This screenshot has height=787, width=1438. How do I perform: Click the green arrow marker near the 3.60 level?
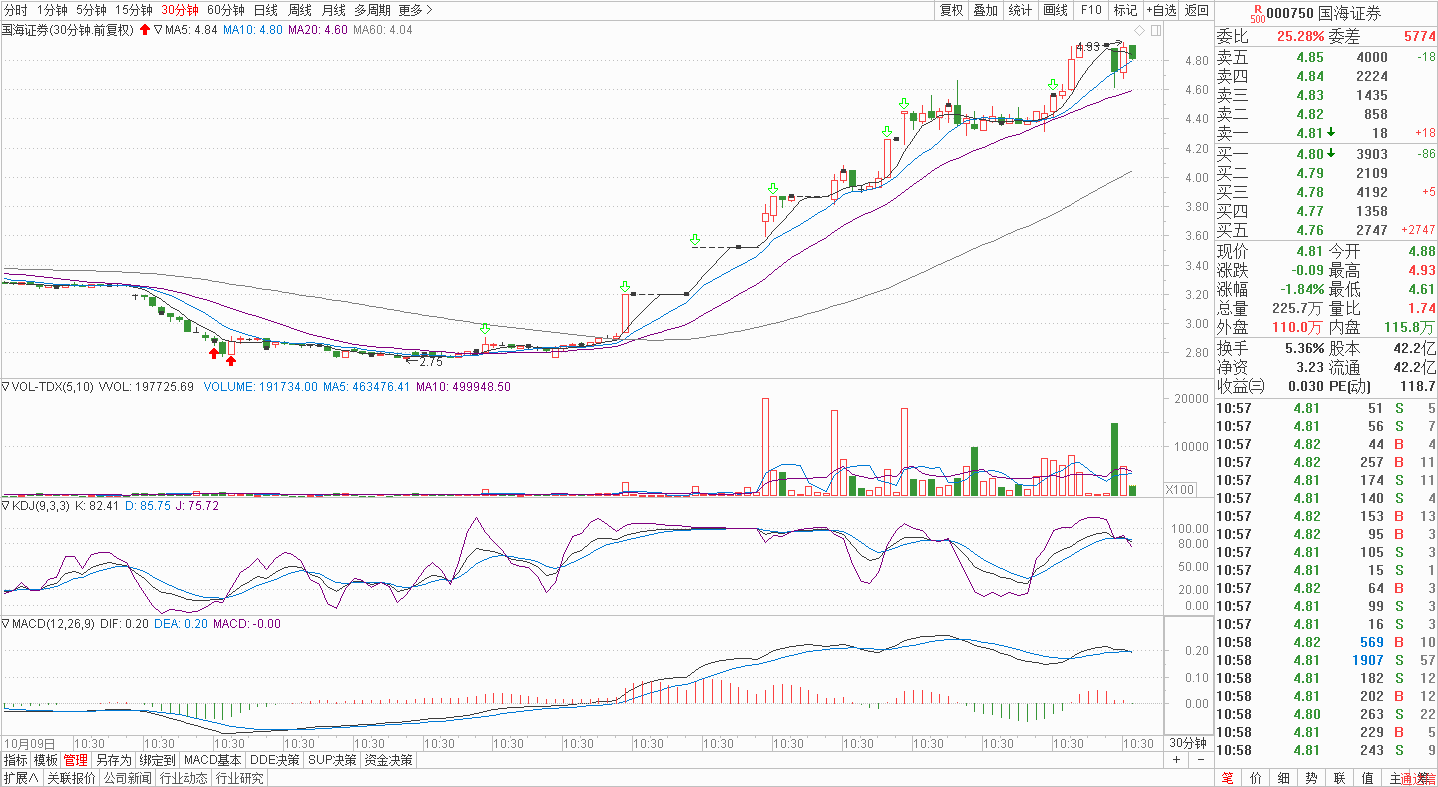pos(695,239)
